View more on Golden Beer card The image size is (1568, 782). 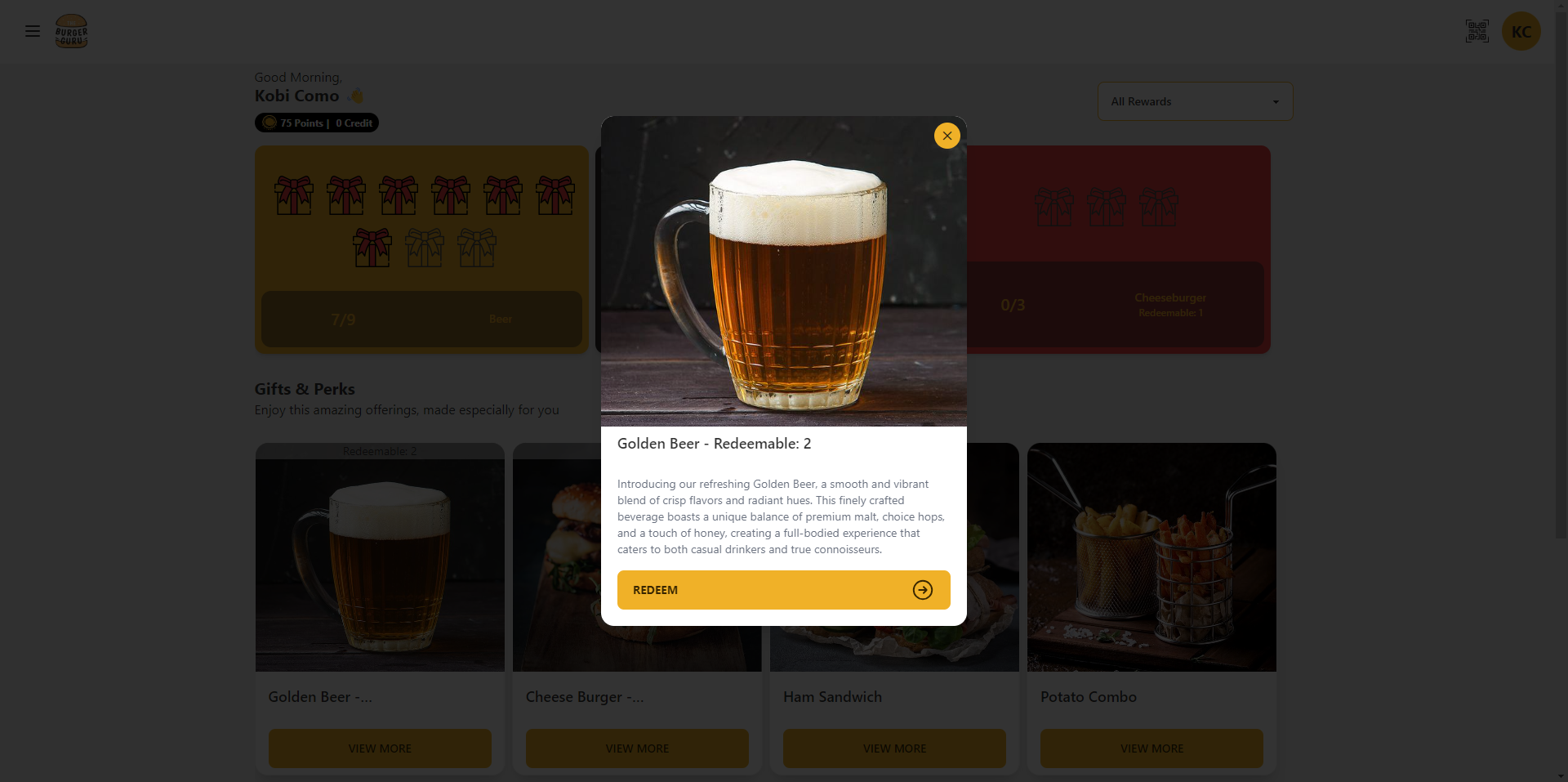(380, 748)
